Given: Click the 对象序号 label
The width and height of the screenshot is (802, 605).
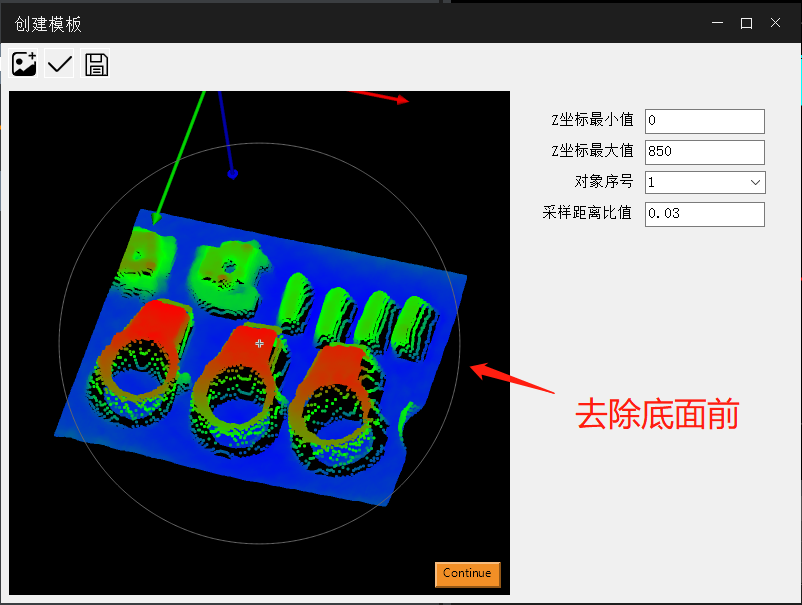Looking at the screenshot, I should click(x=604, y=181).
